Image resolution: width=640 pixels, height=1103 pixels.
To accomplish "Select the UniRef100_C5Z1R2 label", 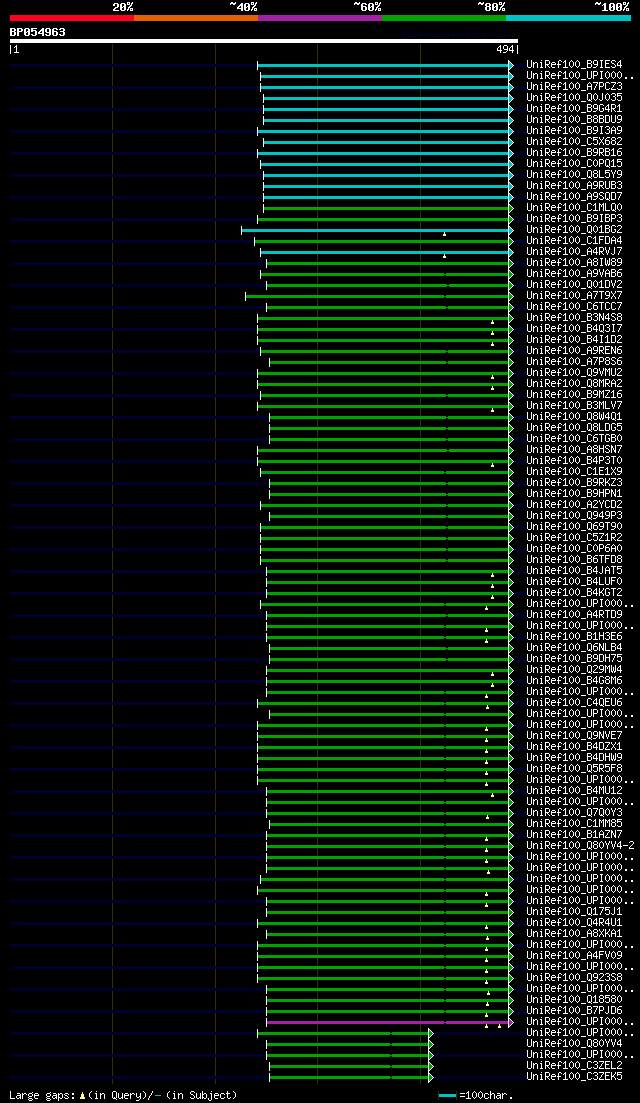I will (574, 537).
